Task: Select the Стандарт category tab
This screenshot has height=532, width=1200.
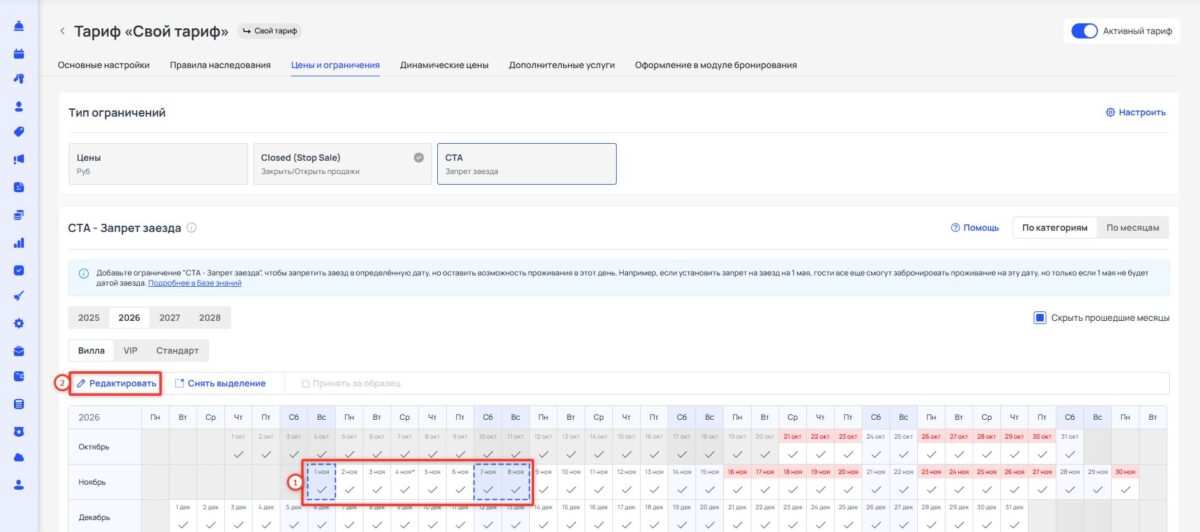Action: click(x=177, y=351)
